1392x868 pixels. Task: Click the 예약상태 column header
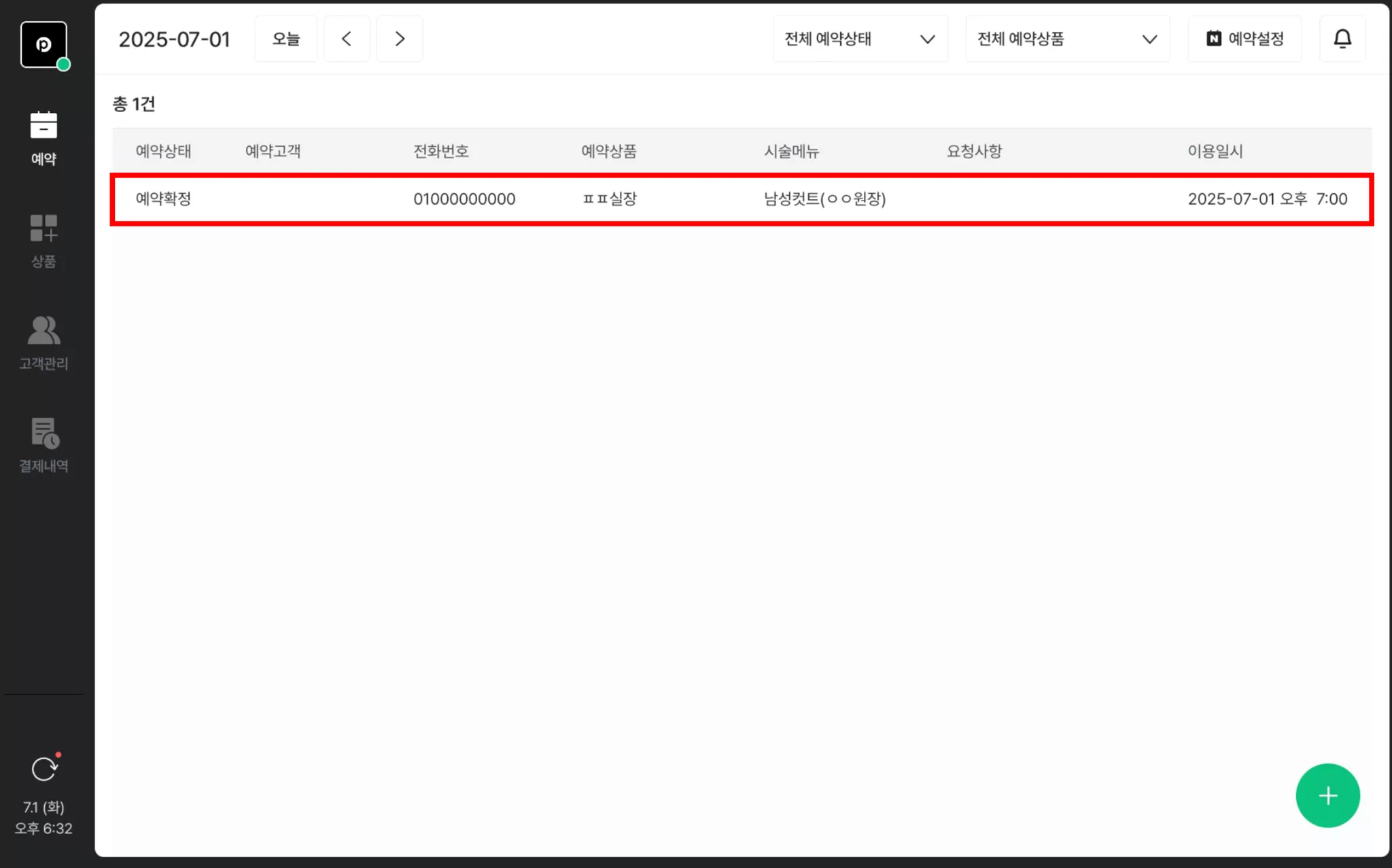click(x=163, y=151)
